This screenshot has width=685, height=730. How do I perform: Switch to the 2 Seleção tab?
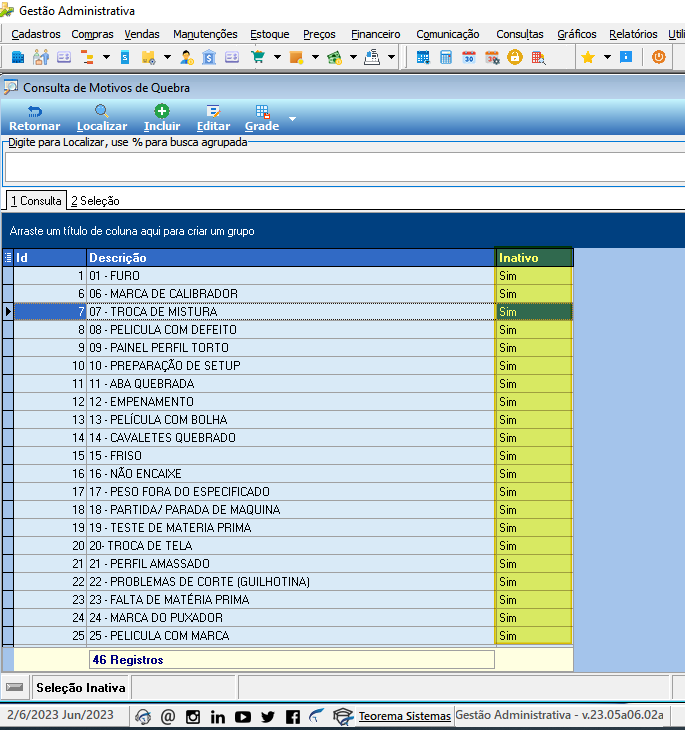click(95, 201)
